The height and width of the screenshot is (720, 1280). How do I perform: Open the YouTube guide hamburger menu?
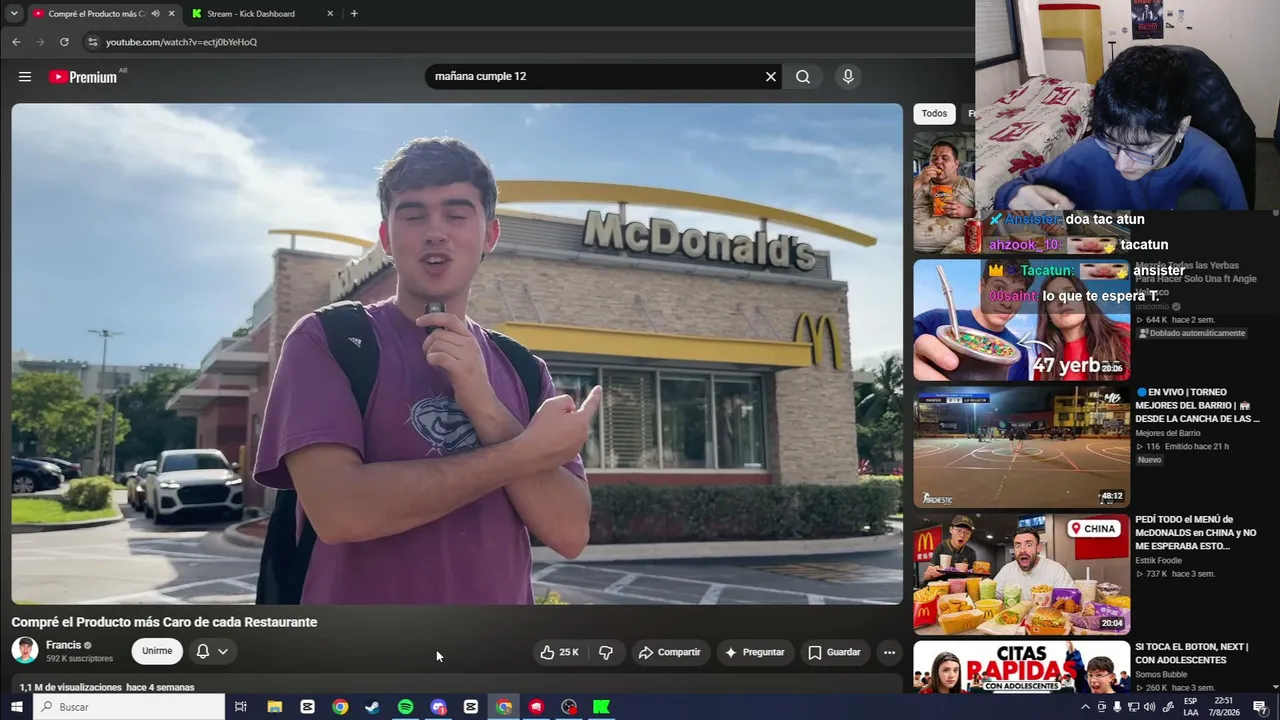point(25,77)
